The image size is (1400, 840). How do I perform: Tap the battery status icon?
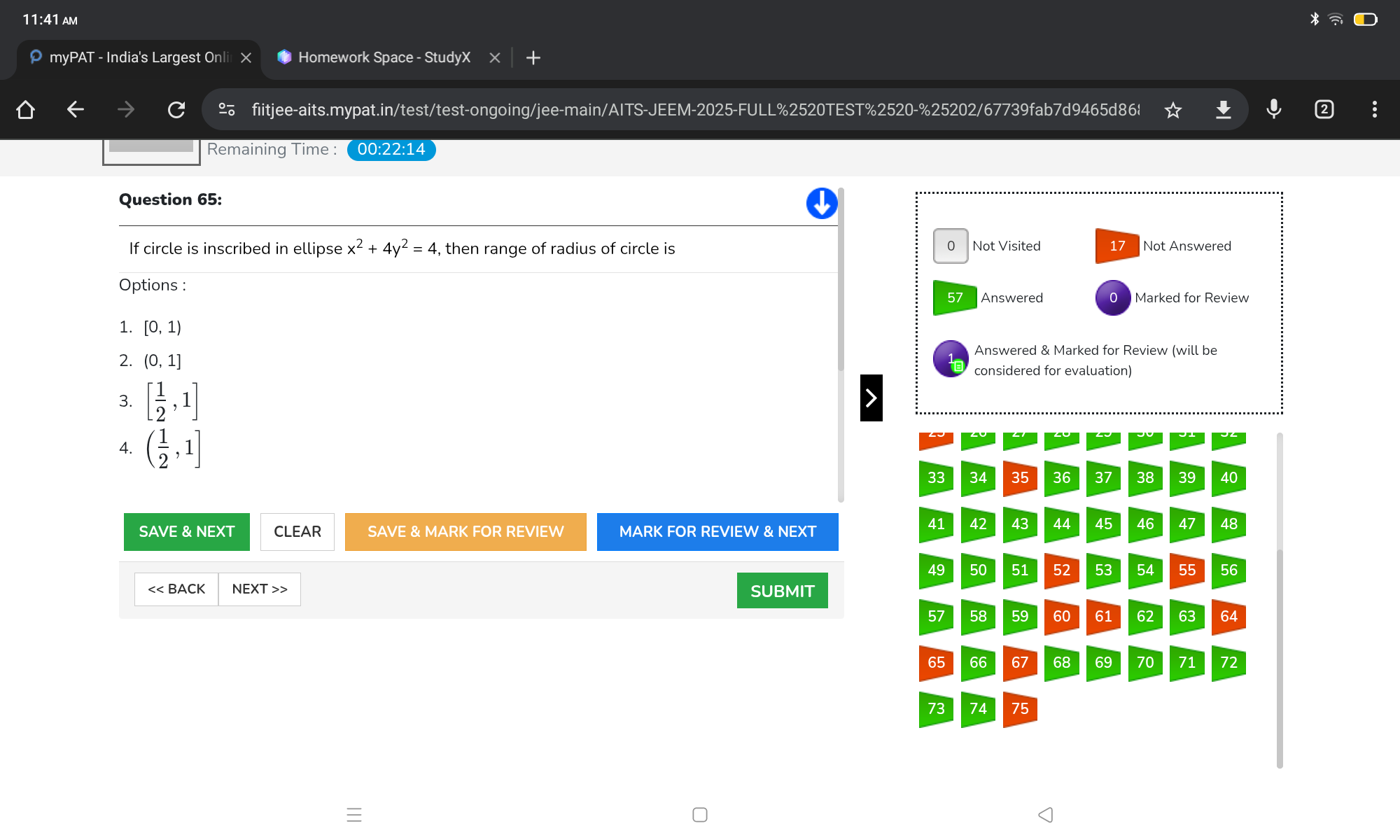1366,20
